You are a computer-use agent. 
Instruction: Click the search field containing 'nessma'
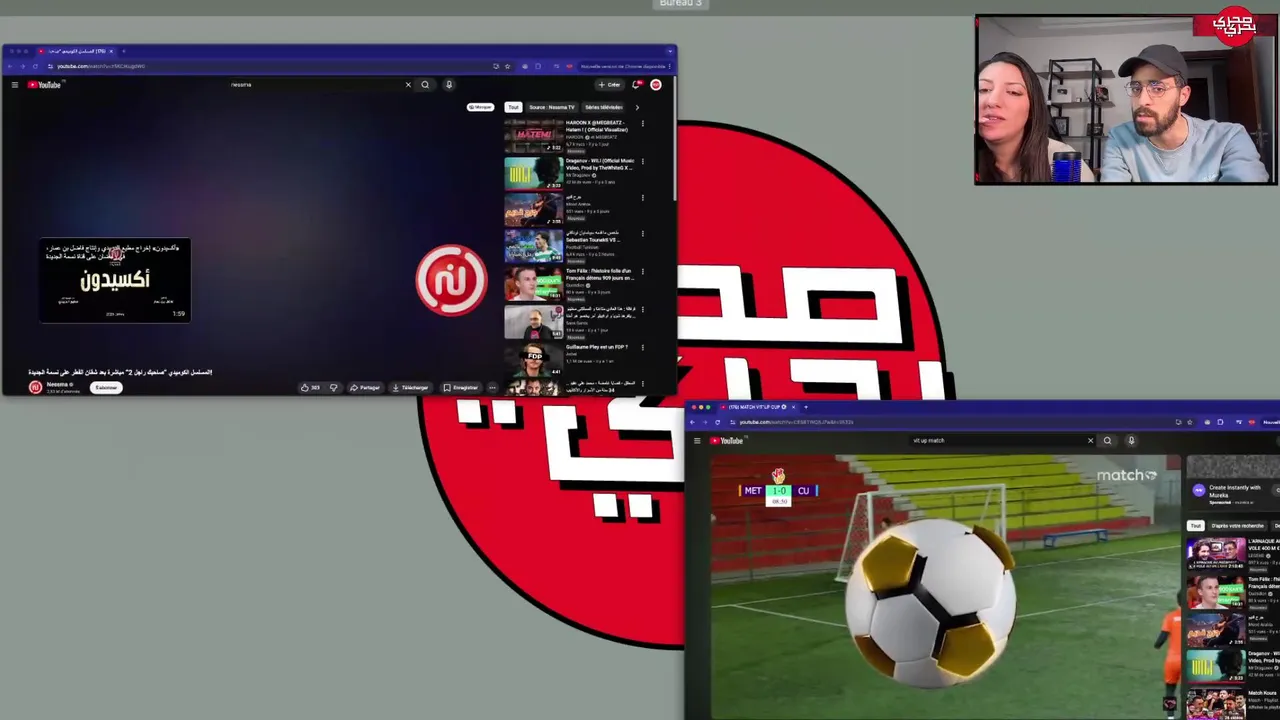click(315, 85)
